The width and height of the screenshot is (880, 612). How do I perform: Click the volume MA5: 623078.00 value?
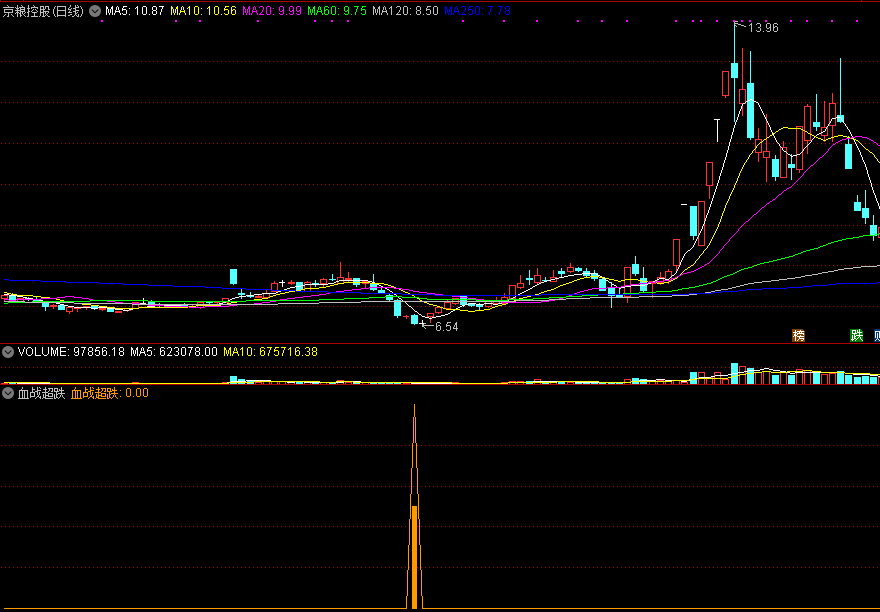click(174, 352)
